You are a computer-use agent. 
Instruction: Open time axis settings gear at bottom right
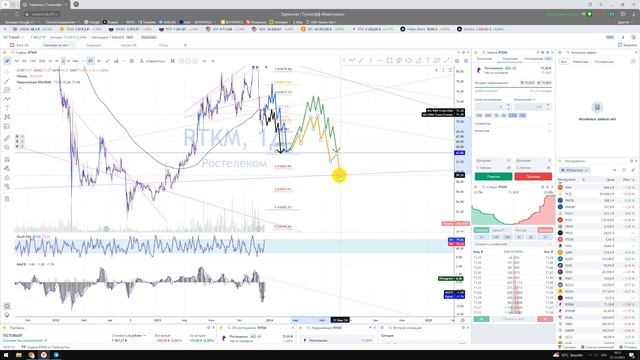click(462, 320)
